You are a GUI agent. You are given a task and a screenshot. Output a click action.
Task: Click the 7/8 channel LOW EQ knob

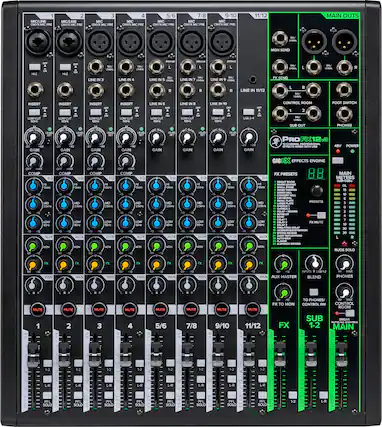tap(186, 222)
